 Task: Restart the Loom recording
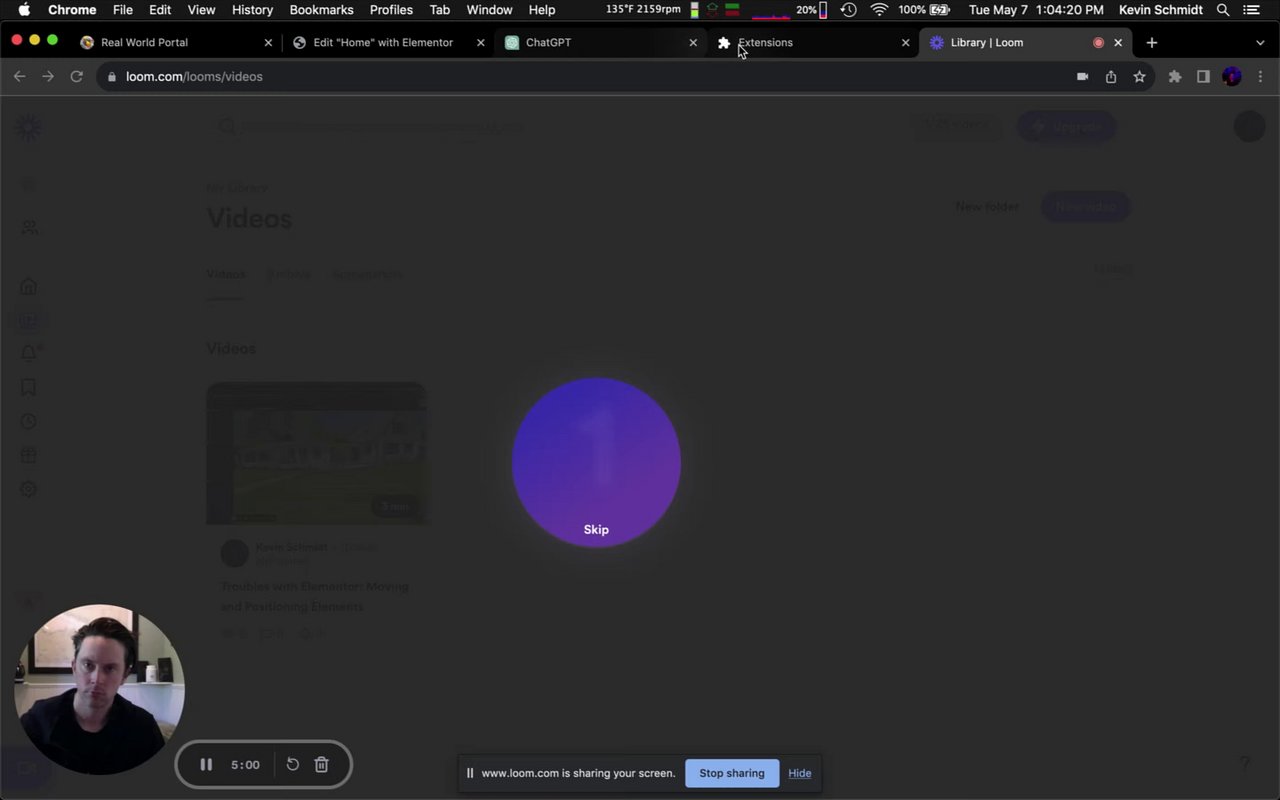point(293,765)
